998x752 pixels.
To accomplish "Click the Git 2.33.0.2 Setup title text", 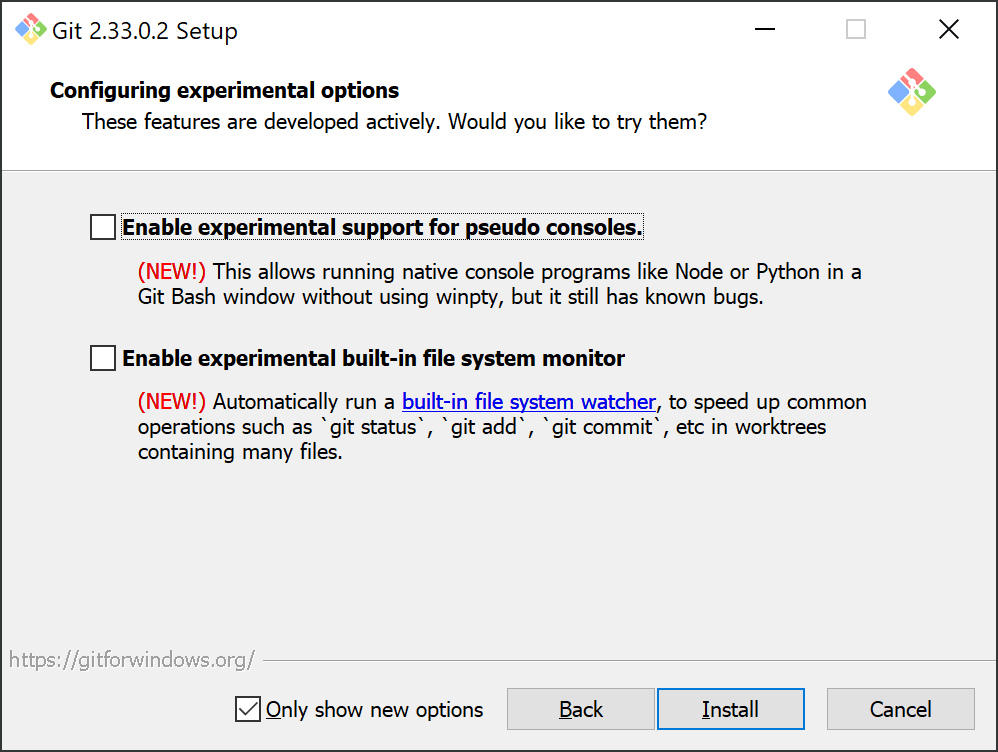I will click(144, 31).
